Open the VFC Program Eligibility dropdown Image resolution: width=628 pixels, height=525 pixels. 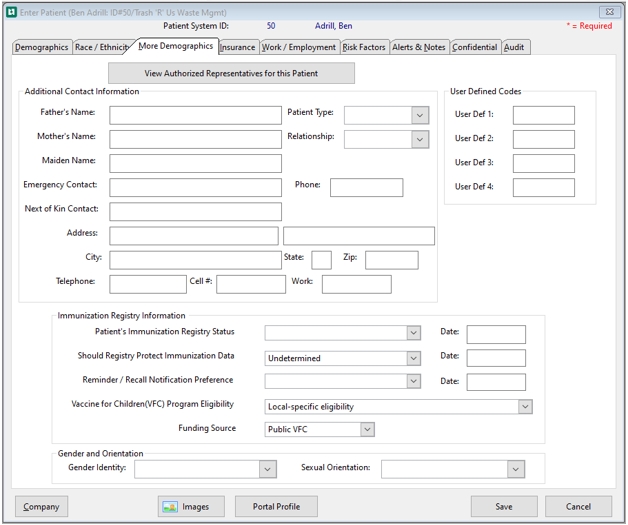(525, 406)
